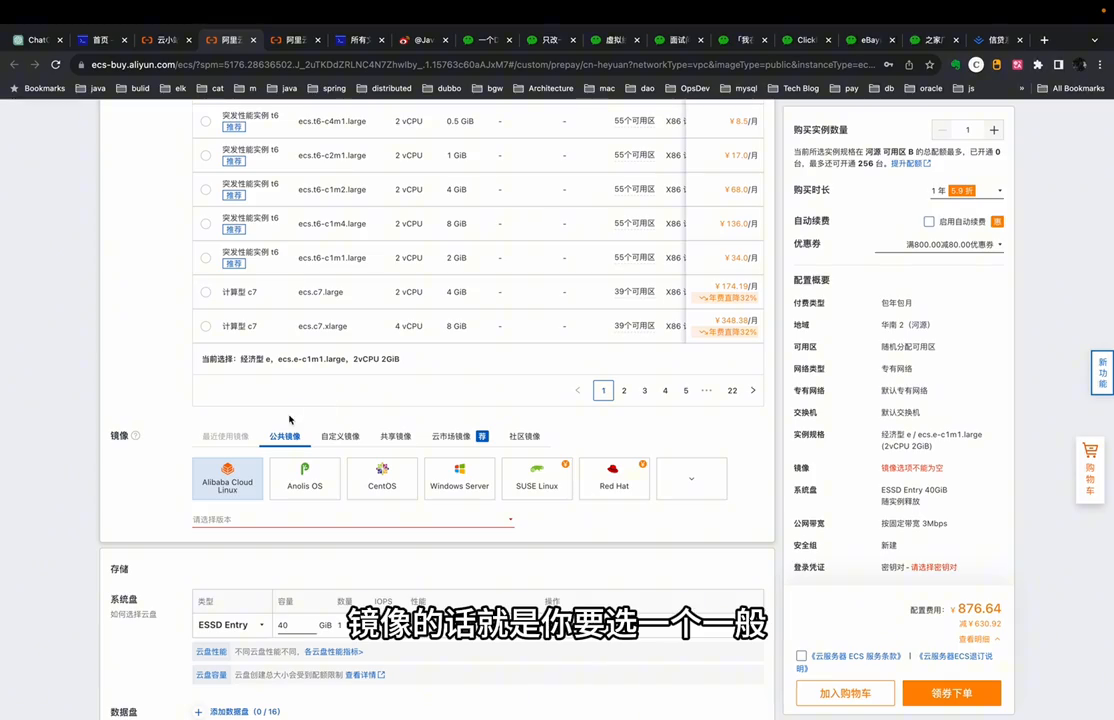Screen dimensions: 1114x720
Task: Bookmark this page with the star icon
Action: [x=929, y=65]
